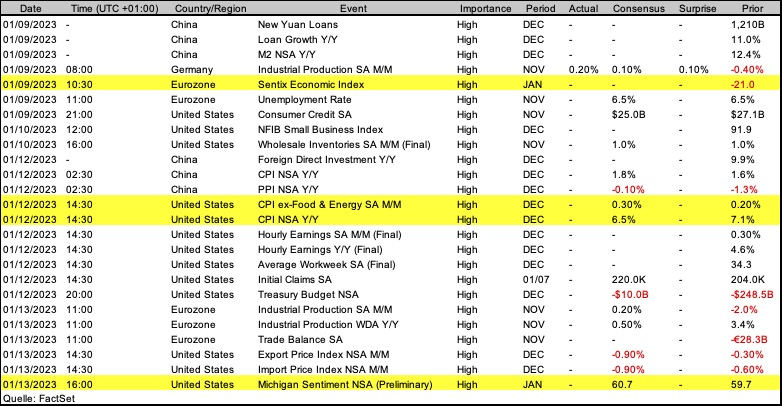
Task: Select the NFIB Small Business Index event
Action: (x=320, y=129)
